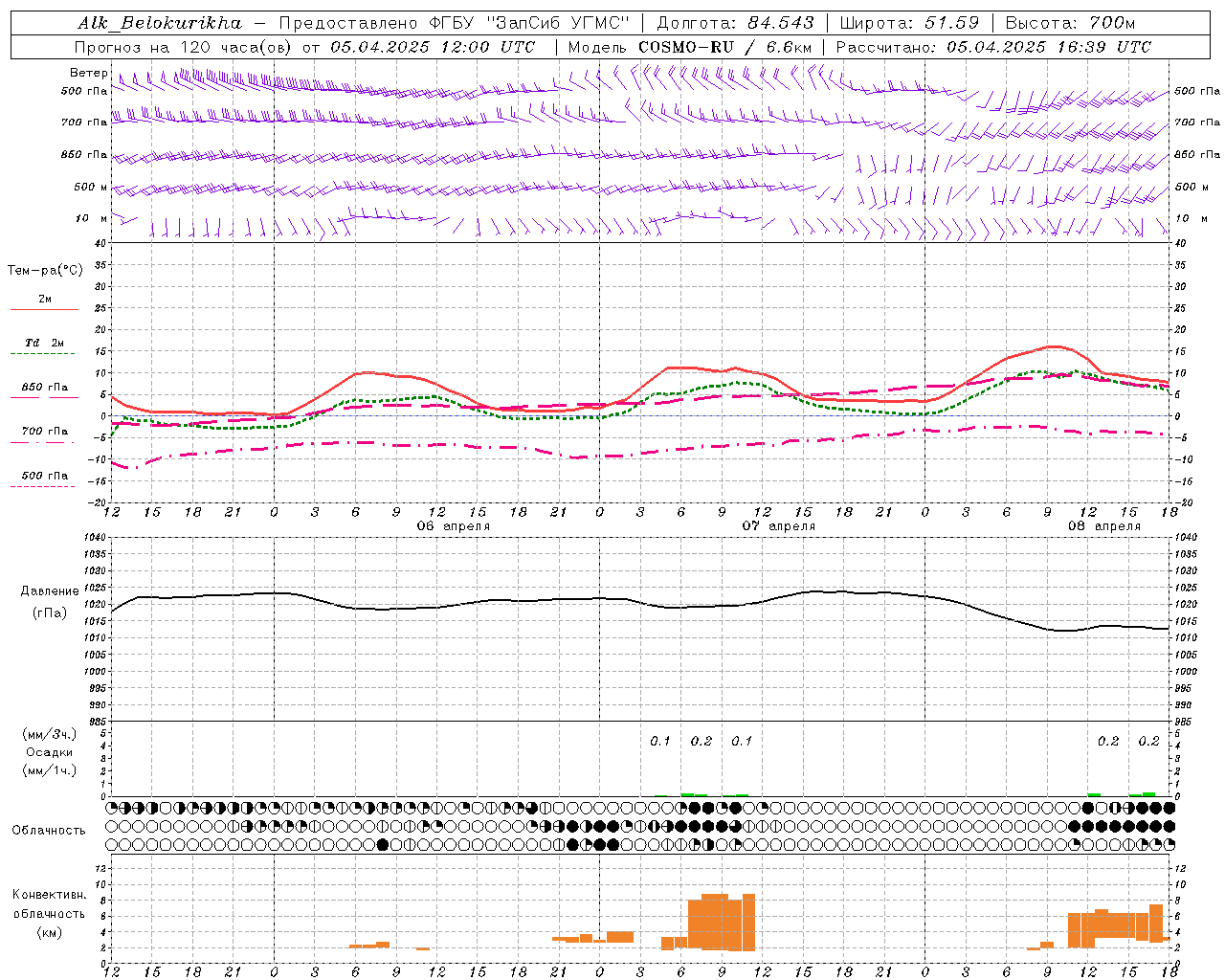Click the 700 гПа entry in temperature legend
The height and width of the screenshot is (980, 1225).
45,431
